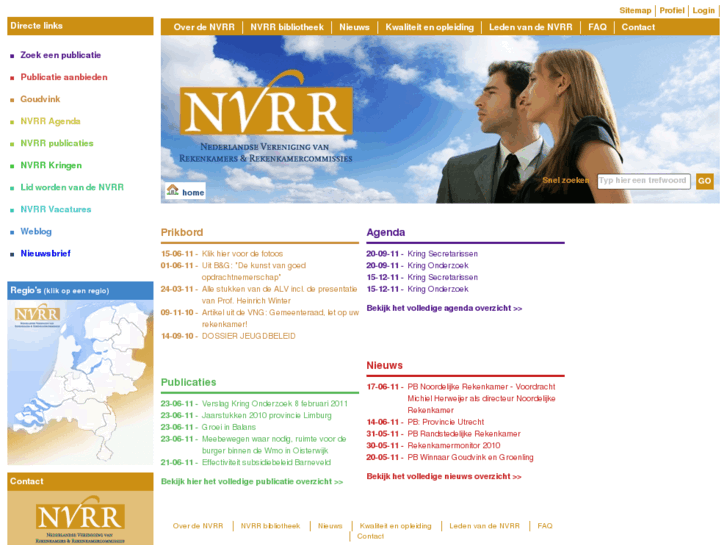Open Verslag Kring Onderzoek 8 februari 2011
This screenshot has height=545, width=727.
coord(274,404)
